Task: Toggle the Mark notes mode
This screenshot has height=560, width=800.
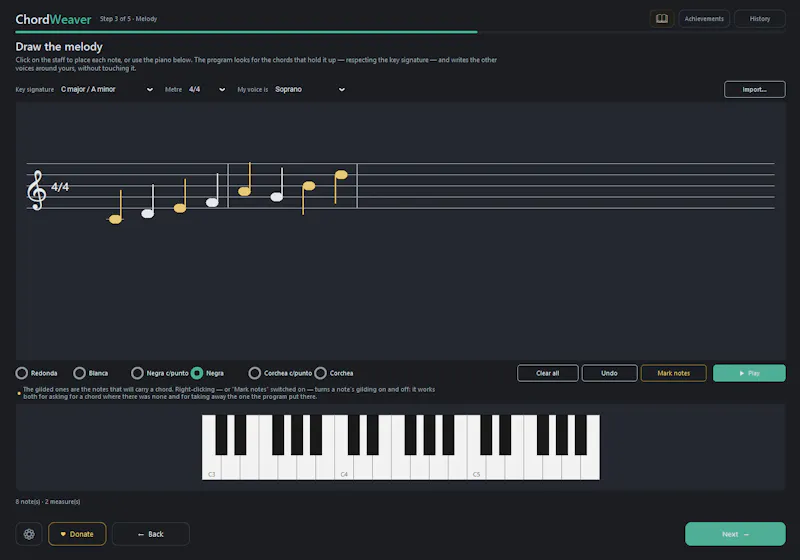Action: [673, 373]
